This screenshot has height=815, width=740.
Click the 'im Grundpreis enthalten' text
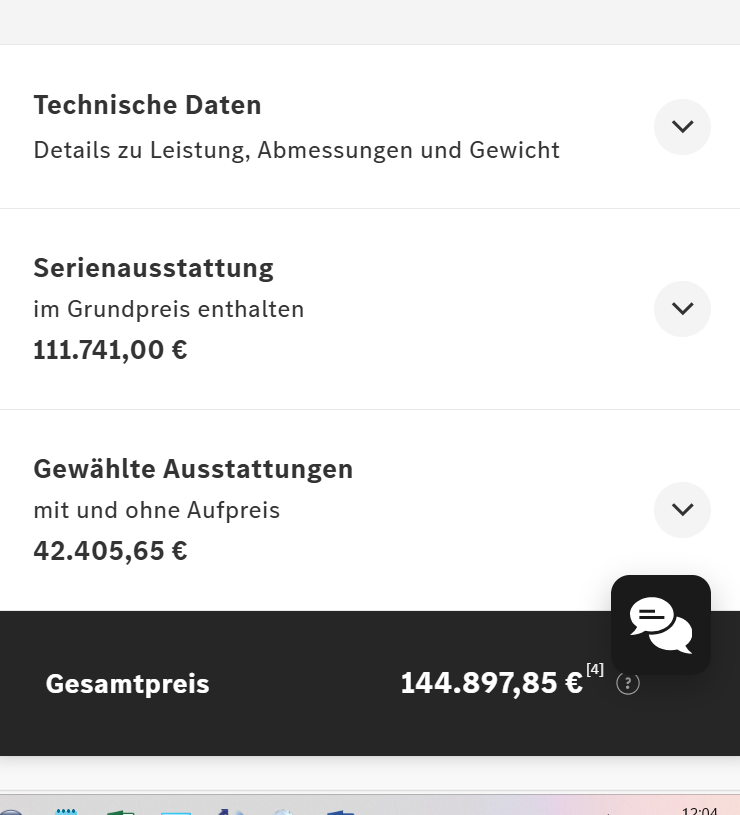168,310
